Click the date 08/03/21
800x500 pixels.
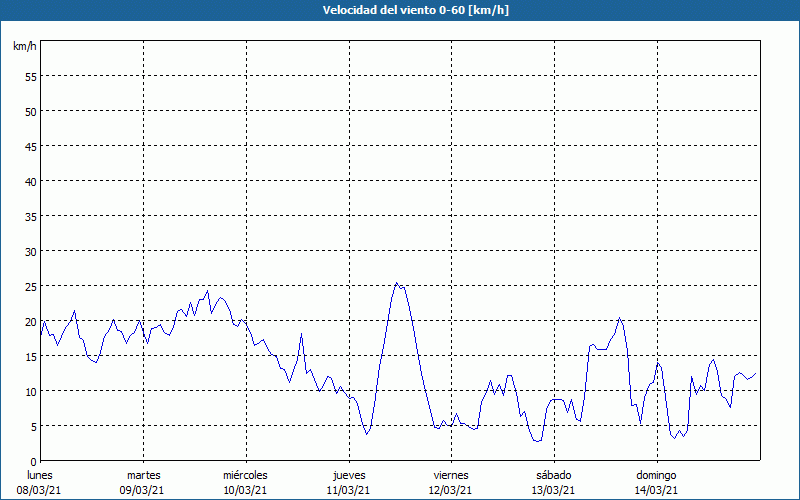pos(39,490)
